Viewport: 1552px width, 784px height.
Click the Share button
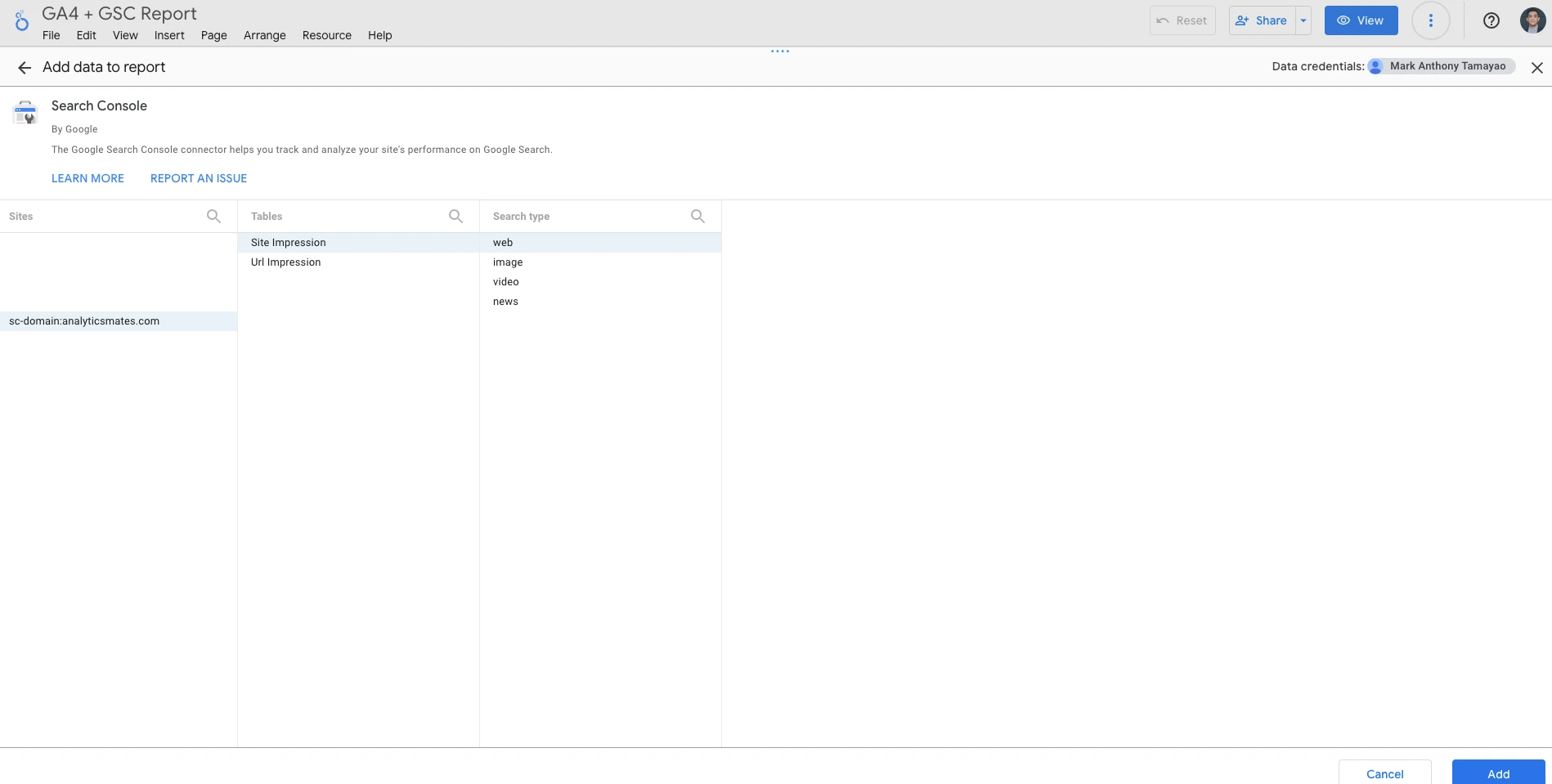[x=1263, y=20]
